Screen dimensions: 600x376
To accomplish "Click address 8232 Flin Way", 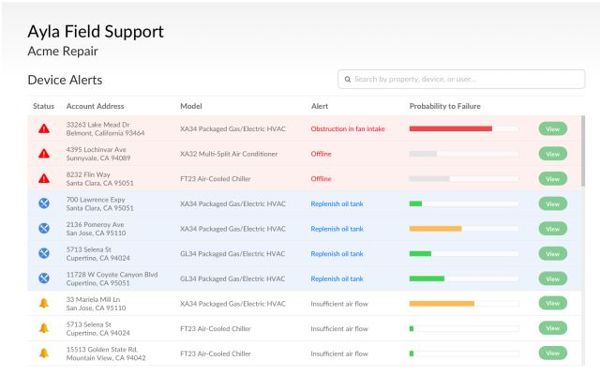I will [100, 179].
